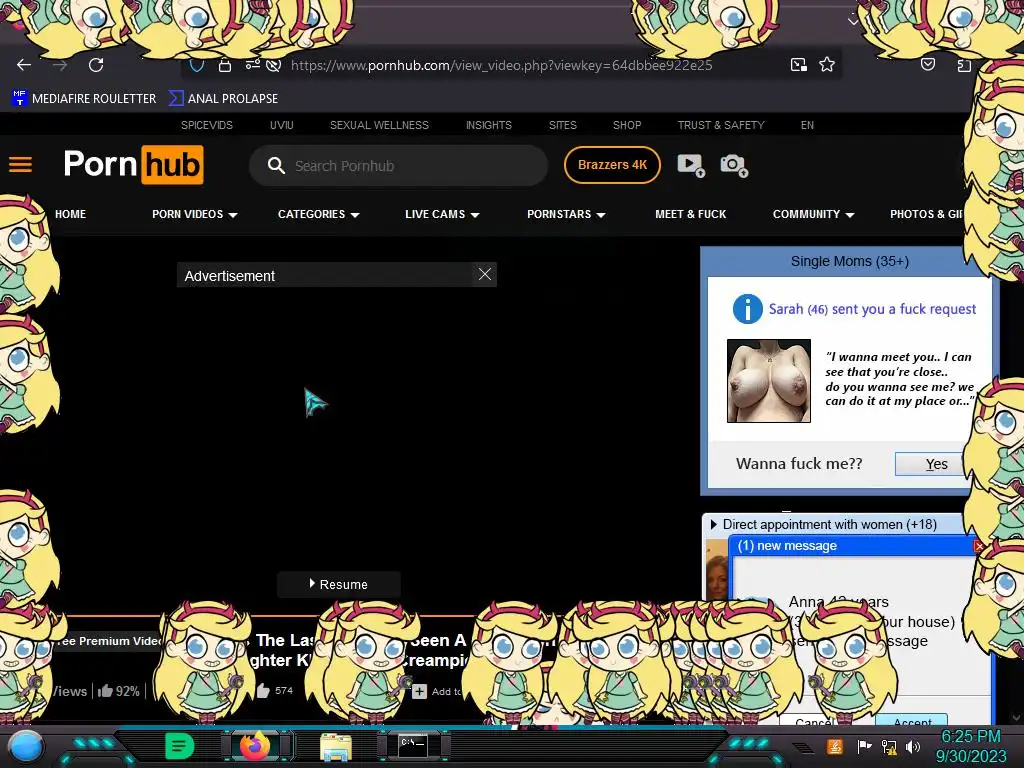Go back to the previous page
Image resolution: width=1024 pixels, height=768 pixels.
(24, 65)
